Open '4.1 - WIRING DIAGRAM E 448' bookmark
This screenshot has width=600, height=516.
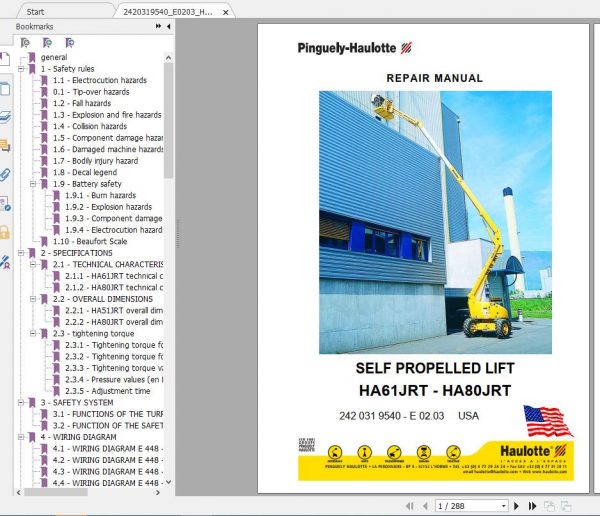pos(108,448)
